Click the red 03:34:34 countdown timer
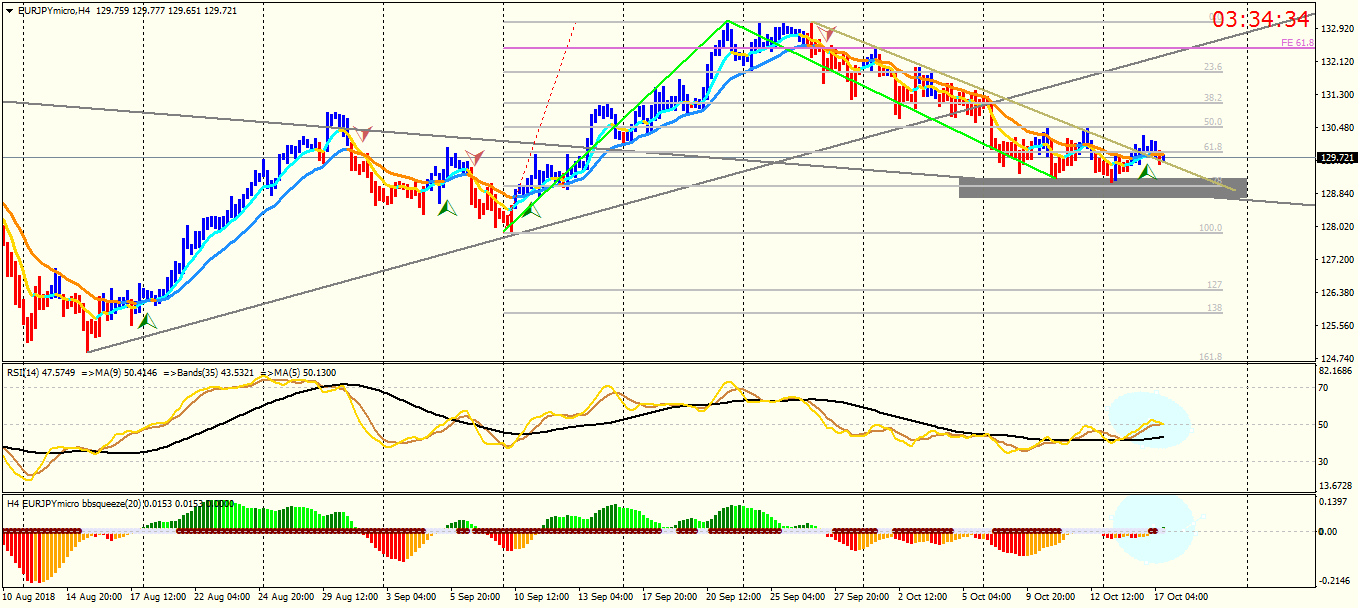Image resolution: width=1358 pixels, height=608 pixels. (1261, 19)
